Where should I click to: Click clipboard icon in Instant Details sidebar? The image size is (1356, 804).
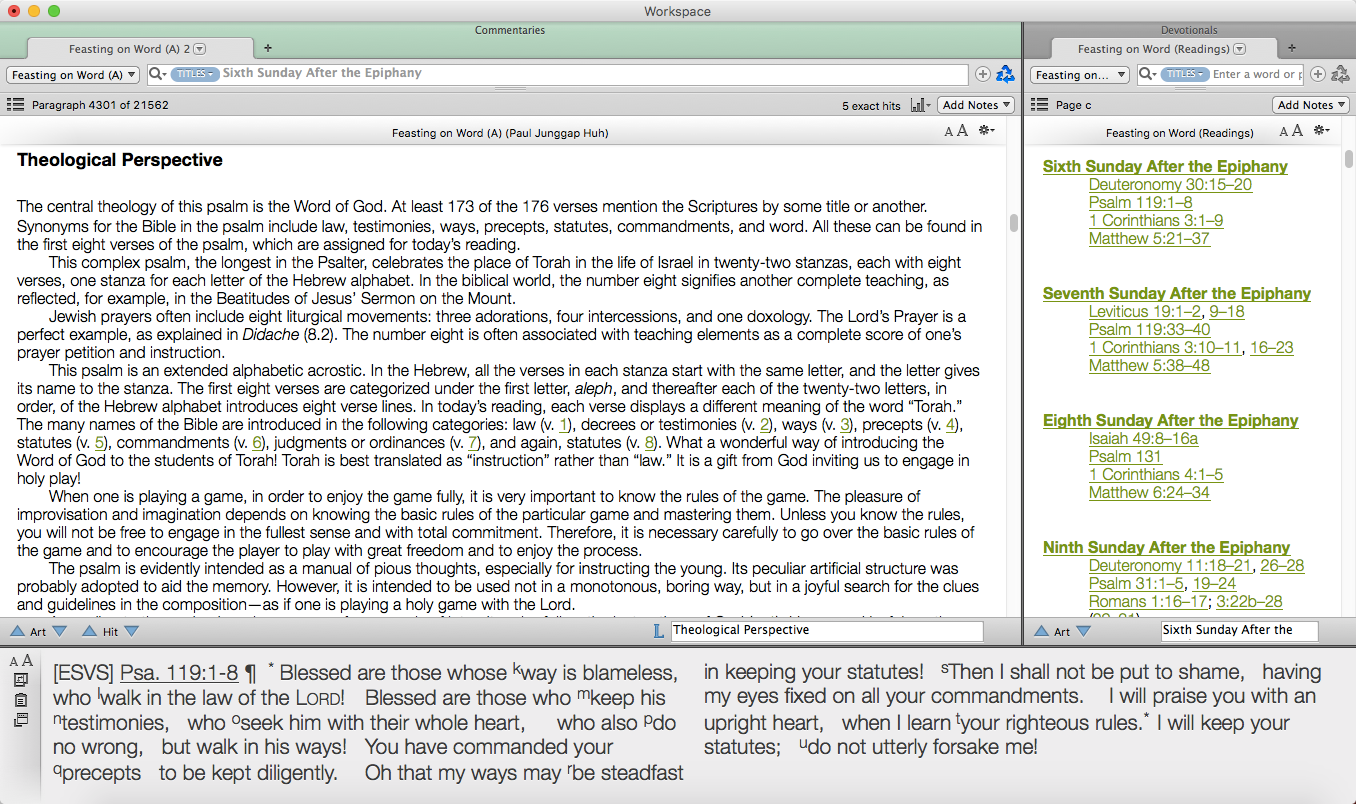(21, 699)
